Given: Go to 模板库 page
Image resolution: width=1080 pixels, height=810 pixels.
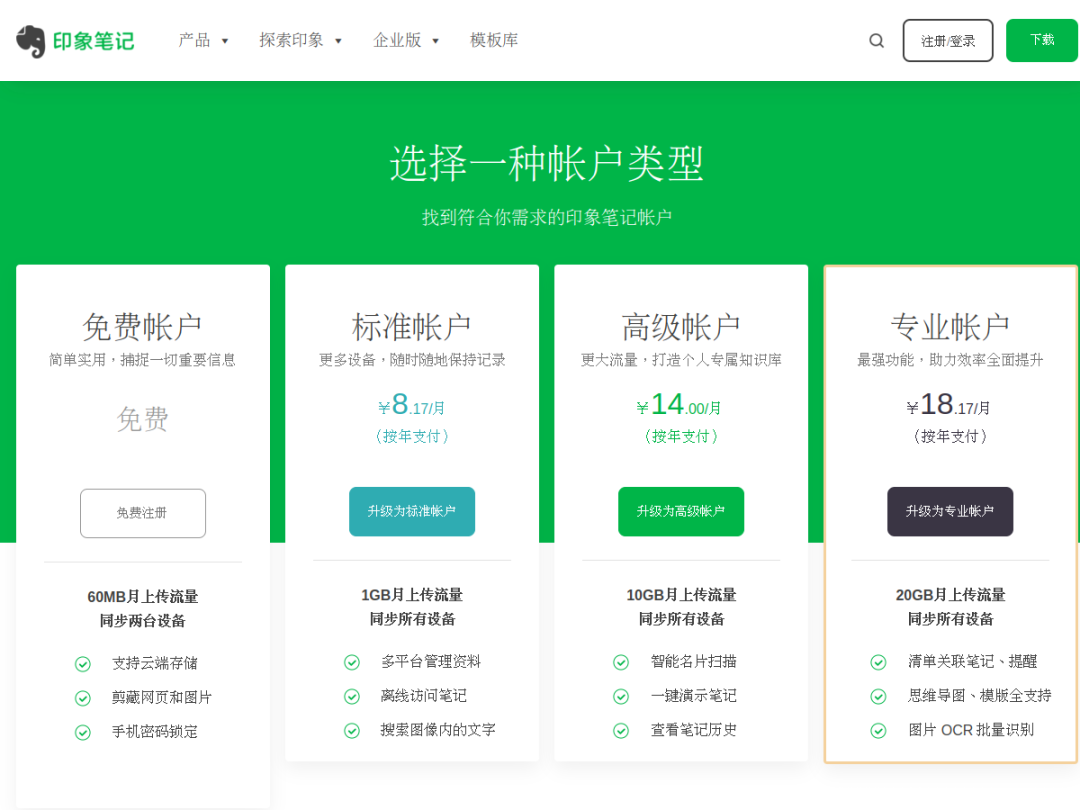Looking at the screenshot, I should (494, 41).
